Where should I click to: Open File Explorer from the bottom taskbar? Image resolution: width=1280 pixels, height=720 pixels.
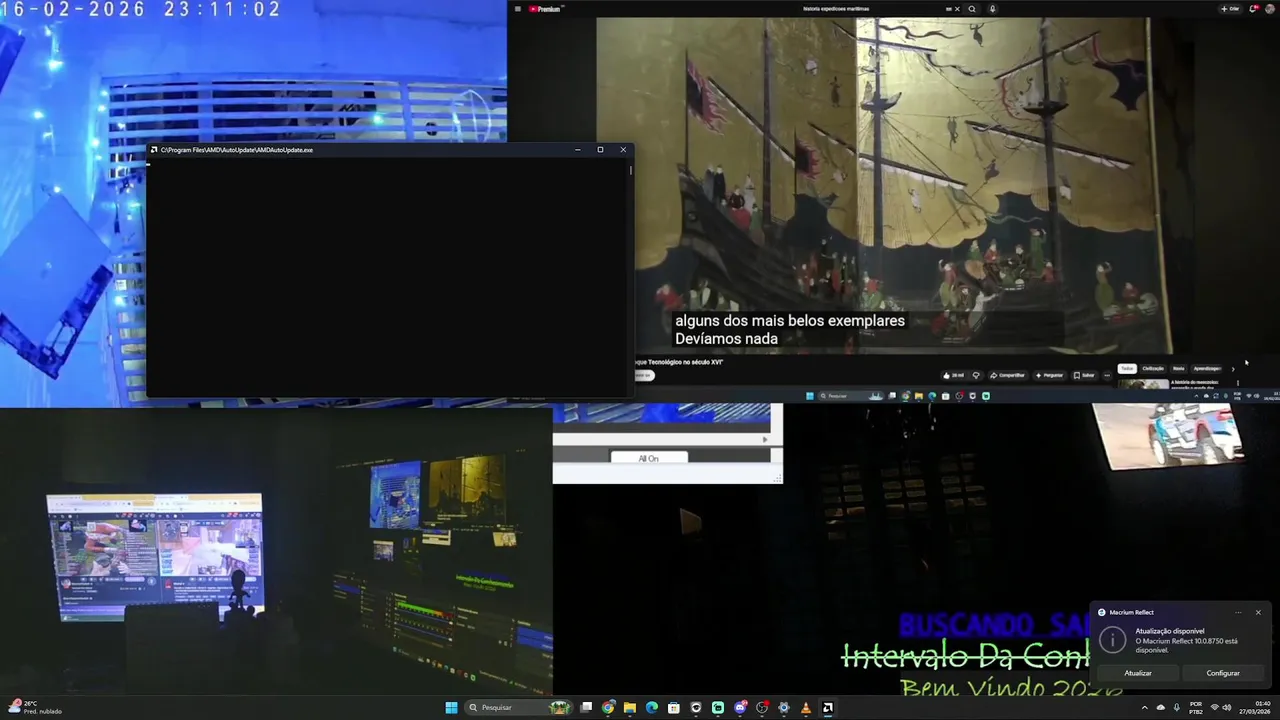point(630,708)
